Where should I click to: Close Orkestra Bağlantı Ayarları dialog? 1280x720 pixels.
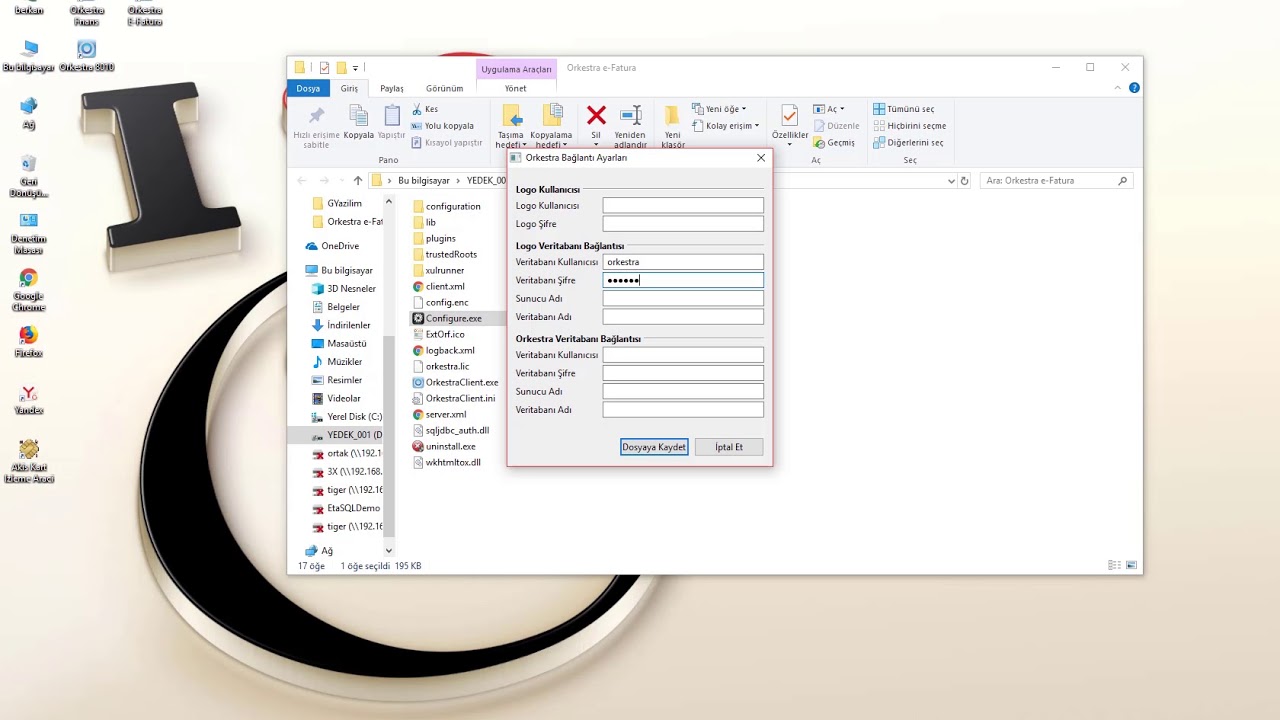761,158
